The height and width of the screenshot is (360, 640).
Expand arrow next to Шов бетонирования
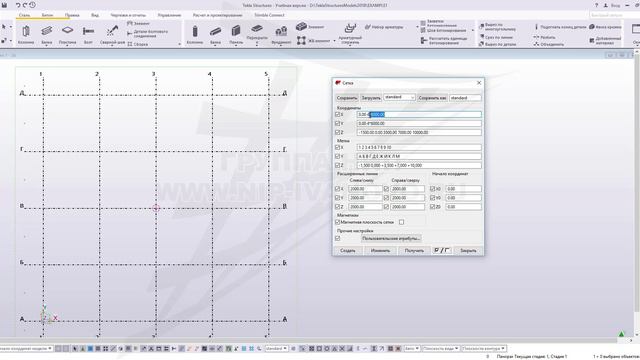[473, 30]
